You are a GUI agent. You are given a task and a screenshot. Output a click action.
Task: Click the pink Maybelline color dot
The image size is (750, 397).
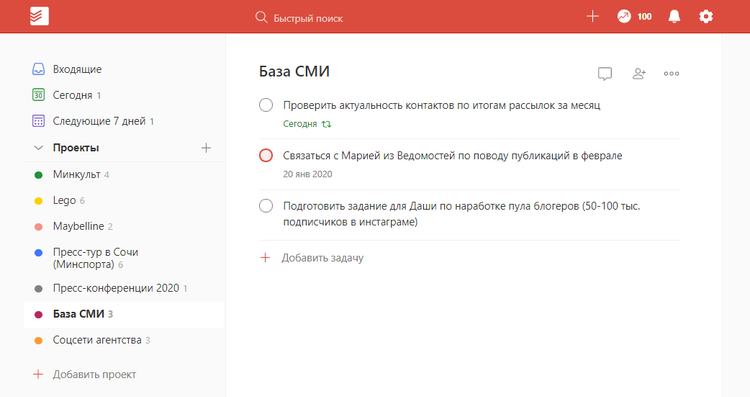[39, 227]
